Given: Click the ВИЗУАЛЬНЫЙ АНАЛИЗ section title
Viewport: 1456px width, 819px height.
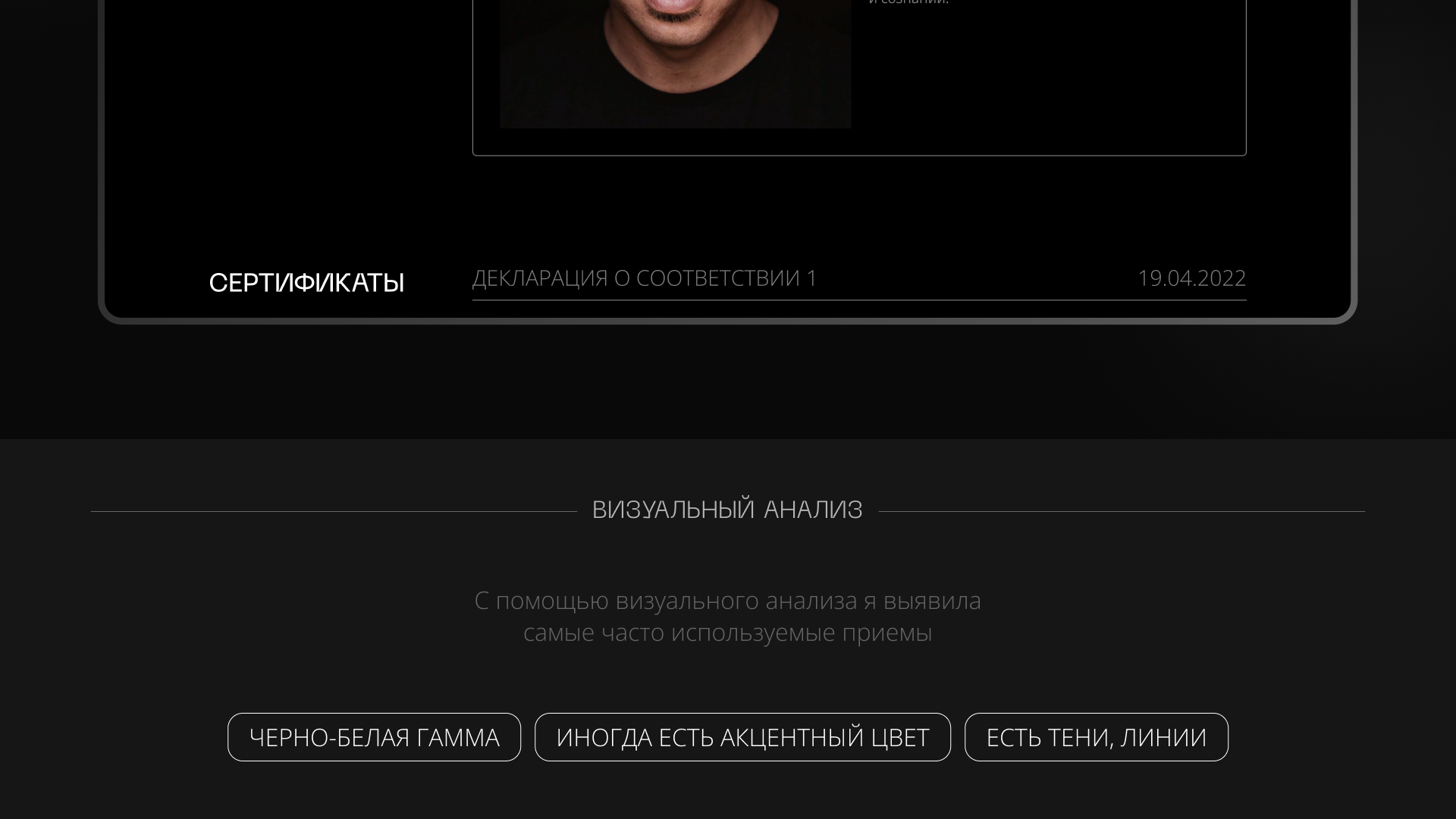Looking at the screenshot, I should click(x=727, y=510).
